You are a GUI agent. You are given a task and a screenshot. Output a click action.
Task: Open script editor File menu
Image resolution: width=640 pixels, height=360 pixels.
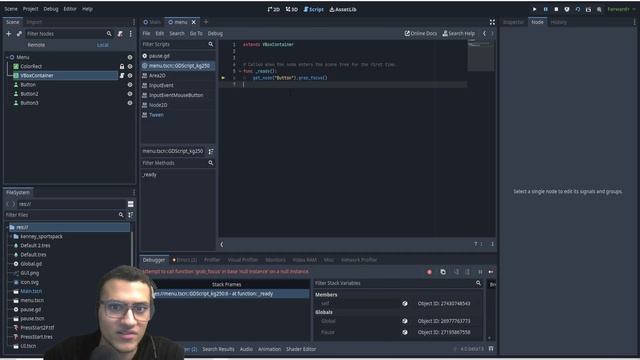click(146, 33)
